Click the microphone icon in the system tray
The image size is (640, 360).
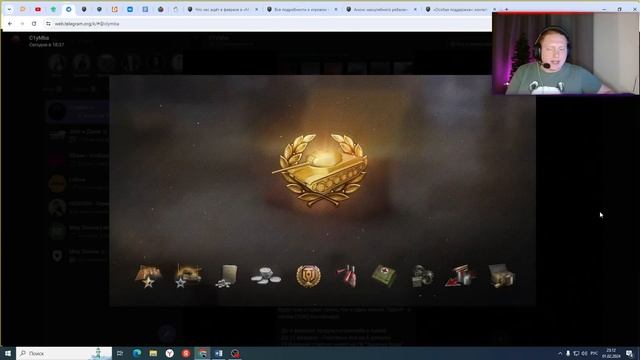click(568, 353)
